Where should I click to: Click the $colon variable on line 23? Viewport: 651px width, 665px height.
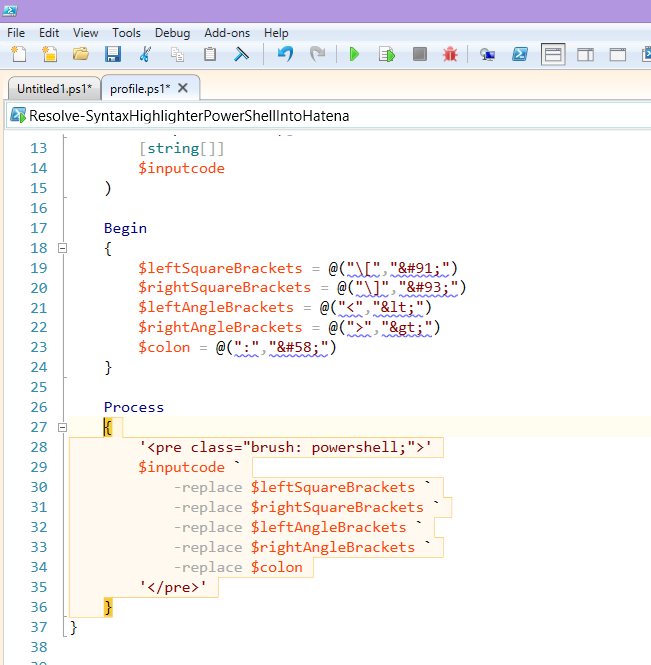pyautogui.click(x=164, y=347)
